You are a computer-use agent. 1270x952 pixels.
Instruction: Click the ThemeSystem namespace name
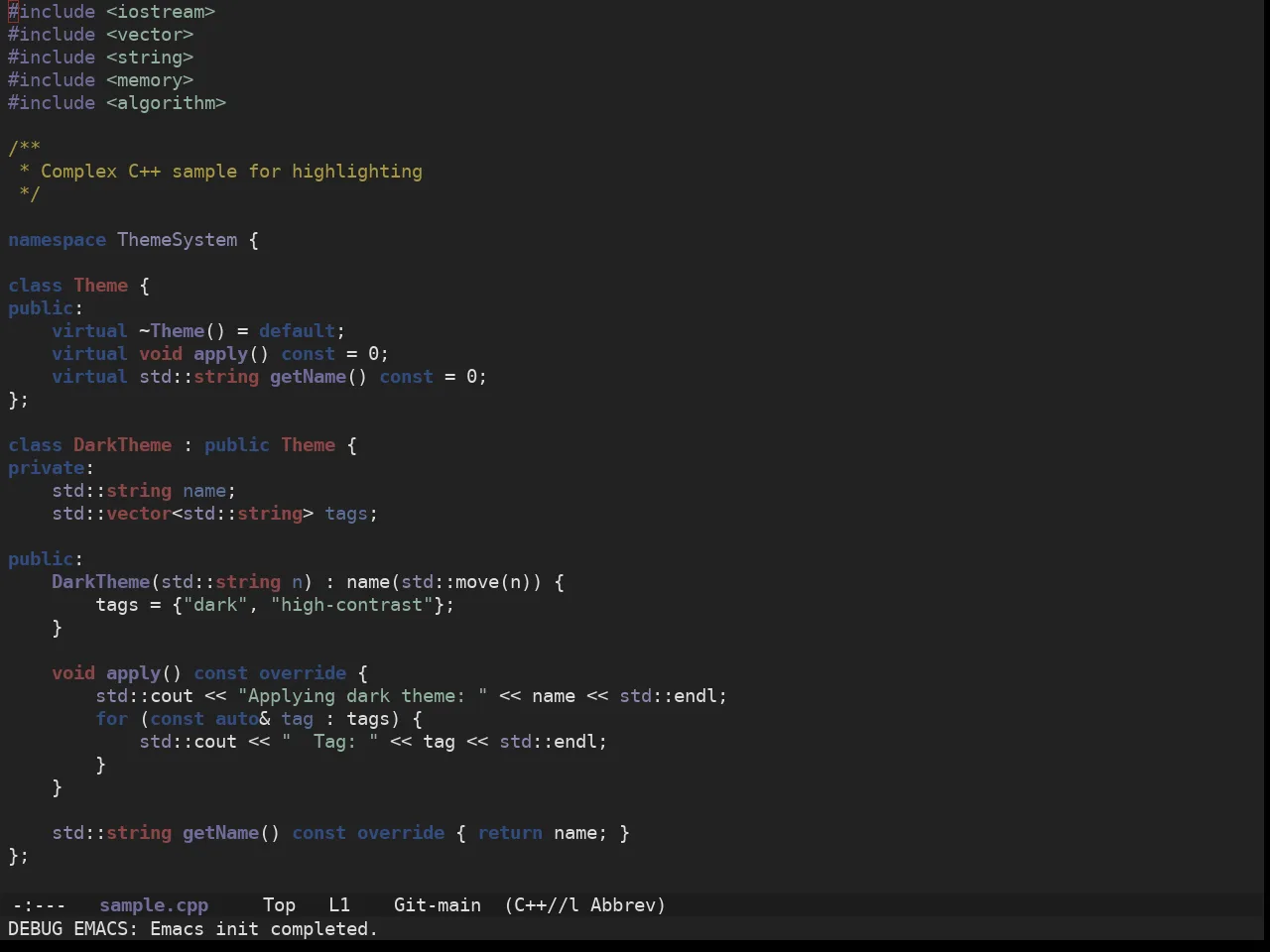tap(178, 240)
